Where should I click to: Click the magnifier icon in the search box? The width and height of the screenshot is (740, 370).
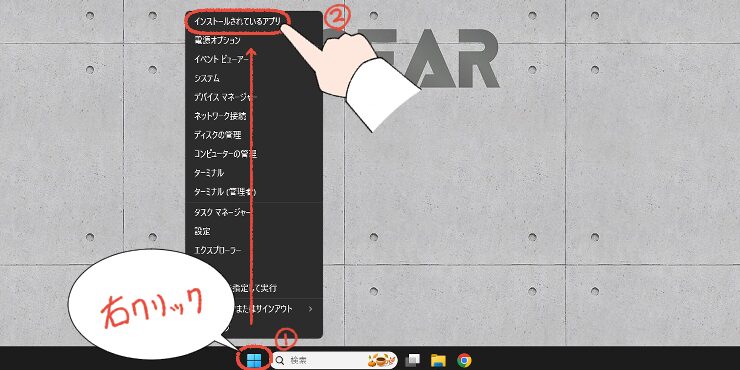280,361
